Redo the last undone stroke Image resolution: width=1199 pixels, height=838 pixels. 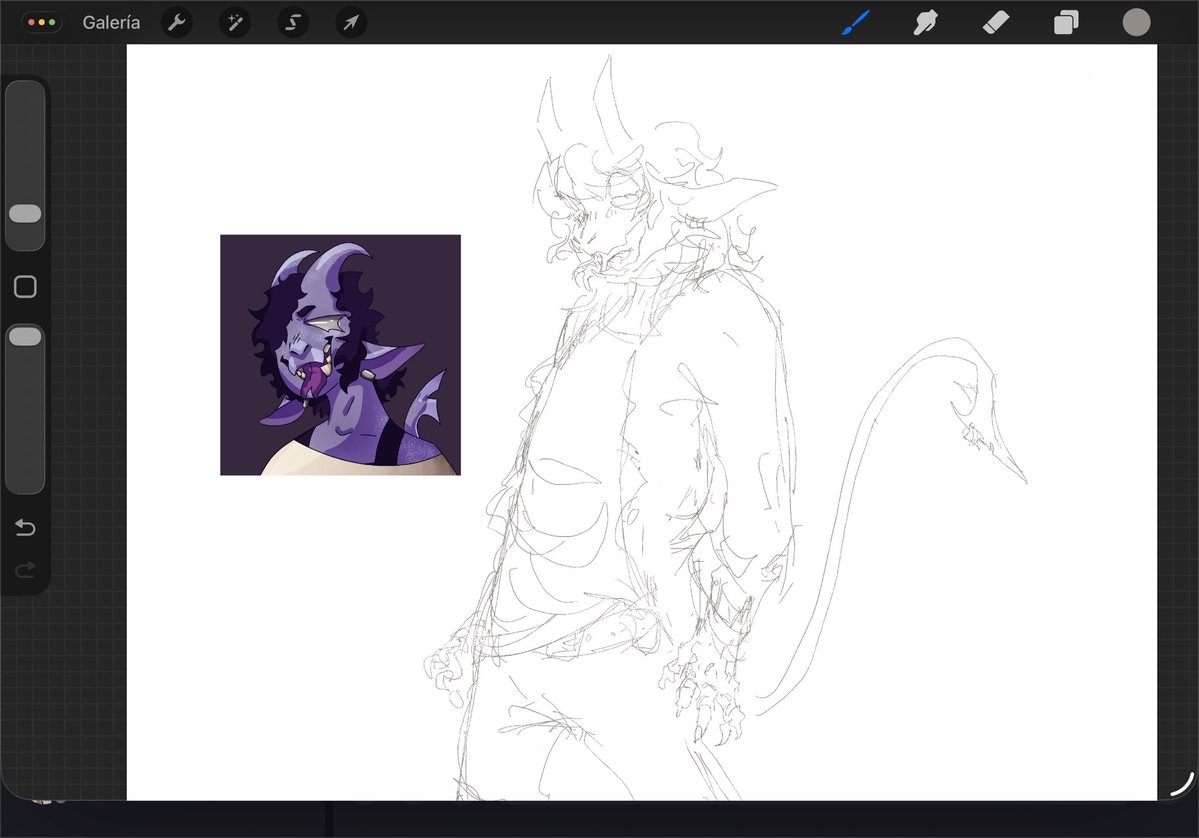click(25, 570)
